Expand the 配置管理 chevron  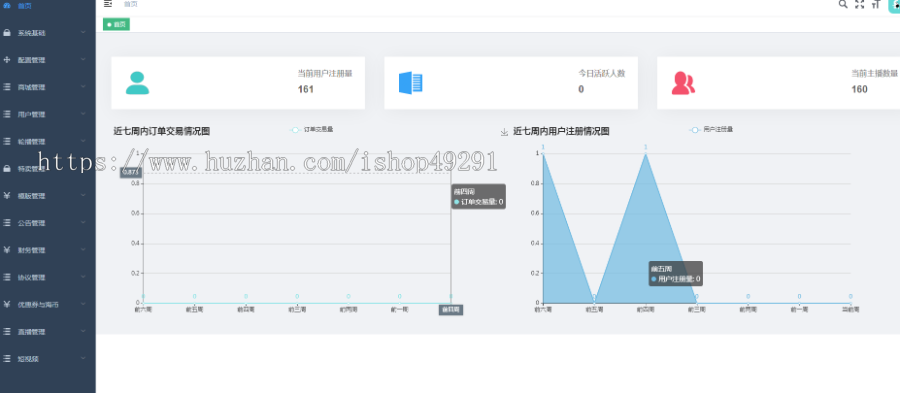coord(83,59)
